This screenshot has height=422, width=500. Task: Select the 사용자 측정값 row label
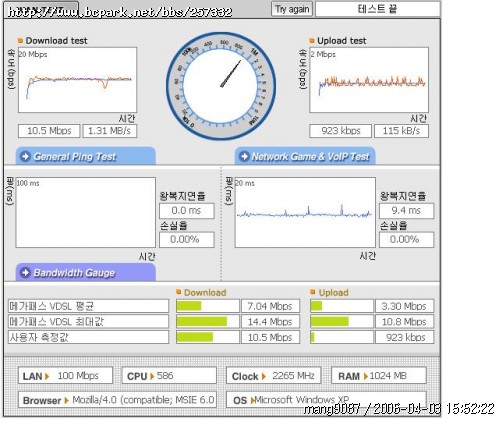[x=88, y=337]
